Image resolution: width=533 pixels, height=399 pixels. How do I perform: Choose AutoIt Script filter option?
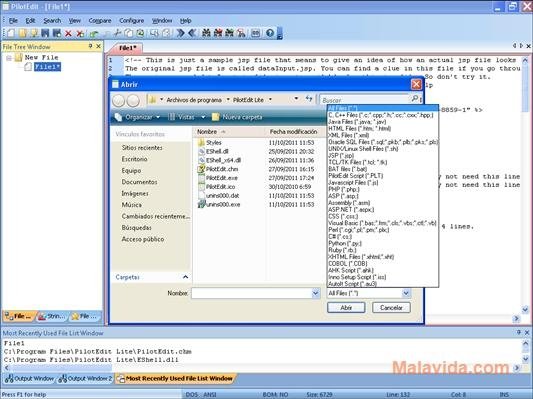pyautogui.click(x=382, y=284)
